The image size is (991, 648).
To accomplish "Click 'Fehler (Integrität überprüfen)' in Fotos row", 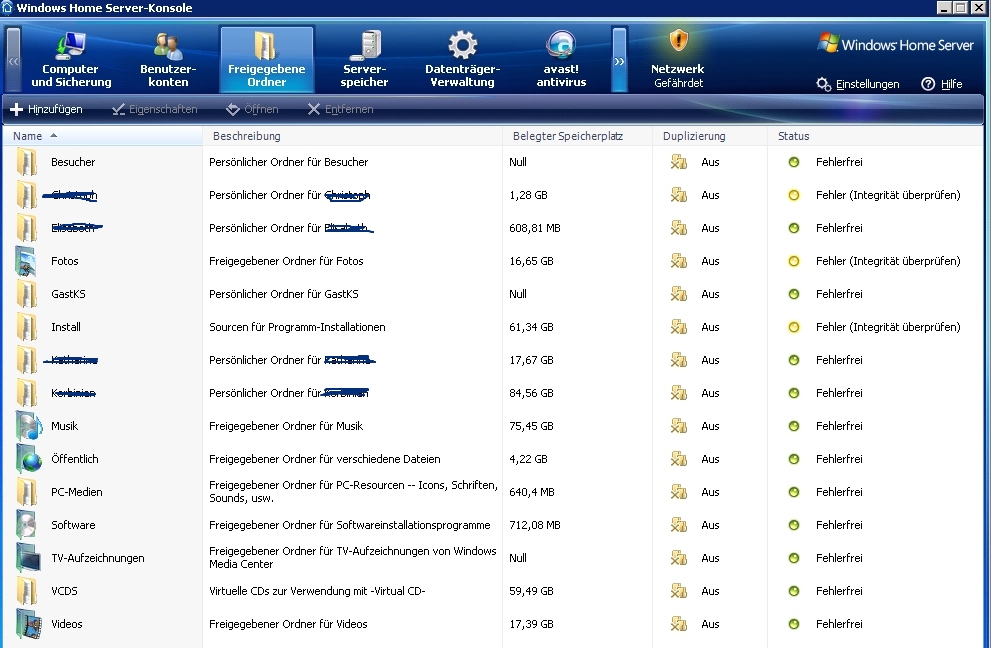I will click(x=888, y=261).
